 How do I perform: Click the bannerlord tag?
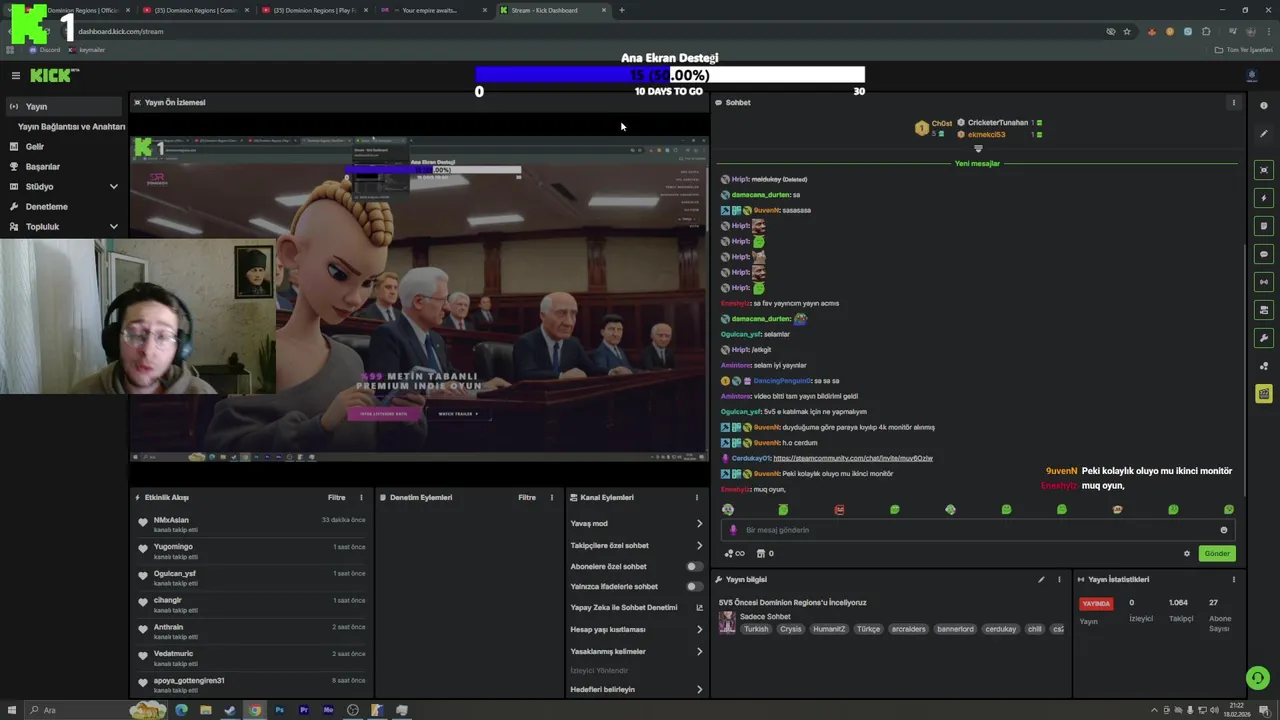tap(955, 629)
